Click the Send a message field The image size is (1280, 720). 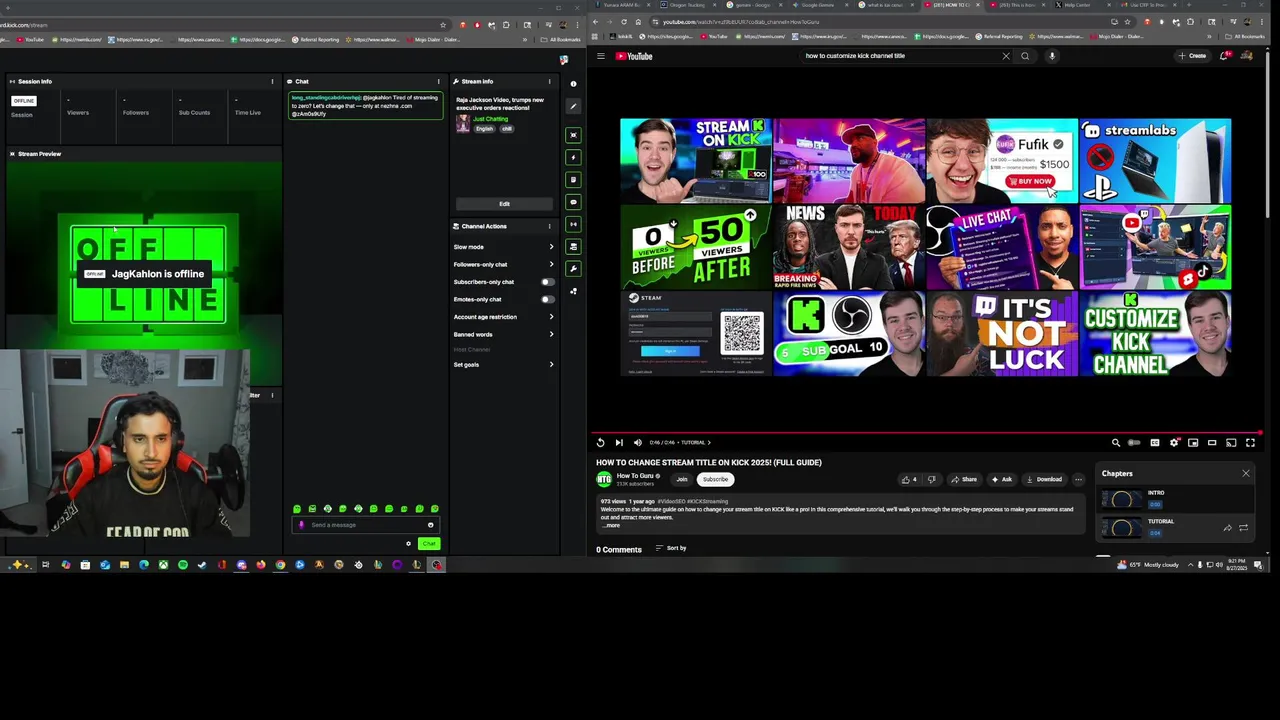365,525
